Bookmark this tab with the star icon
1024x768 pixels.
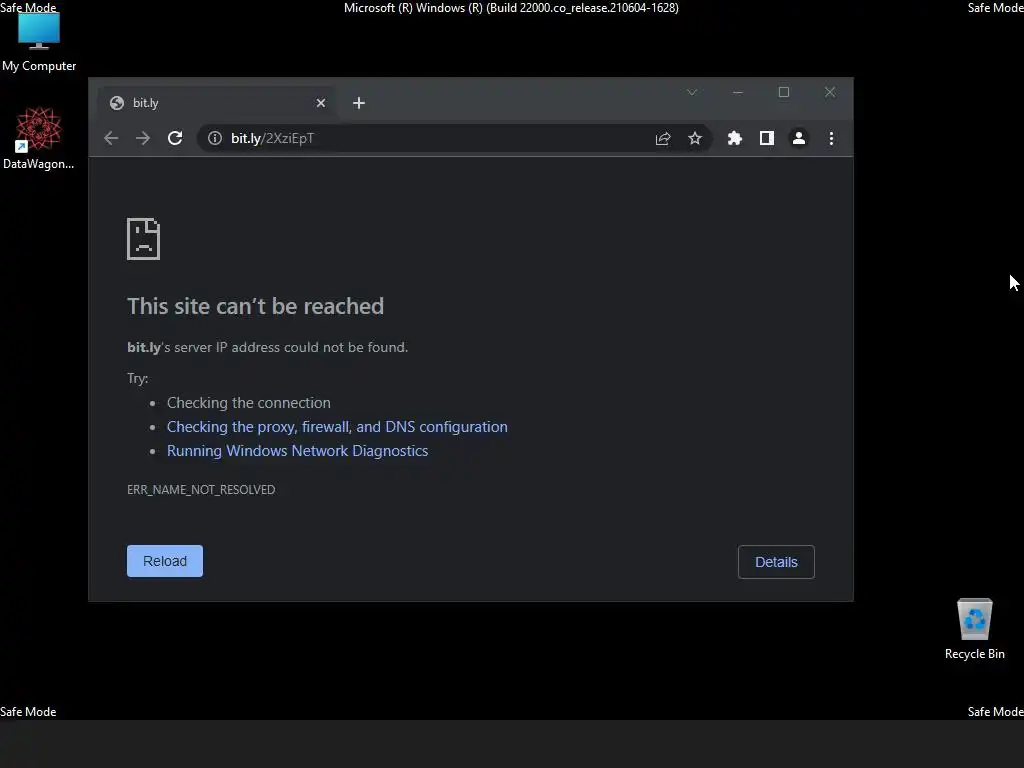[x=695, y=138]
